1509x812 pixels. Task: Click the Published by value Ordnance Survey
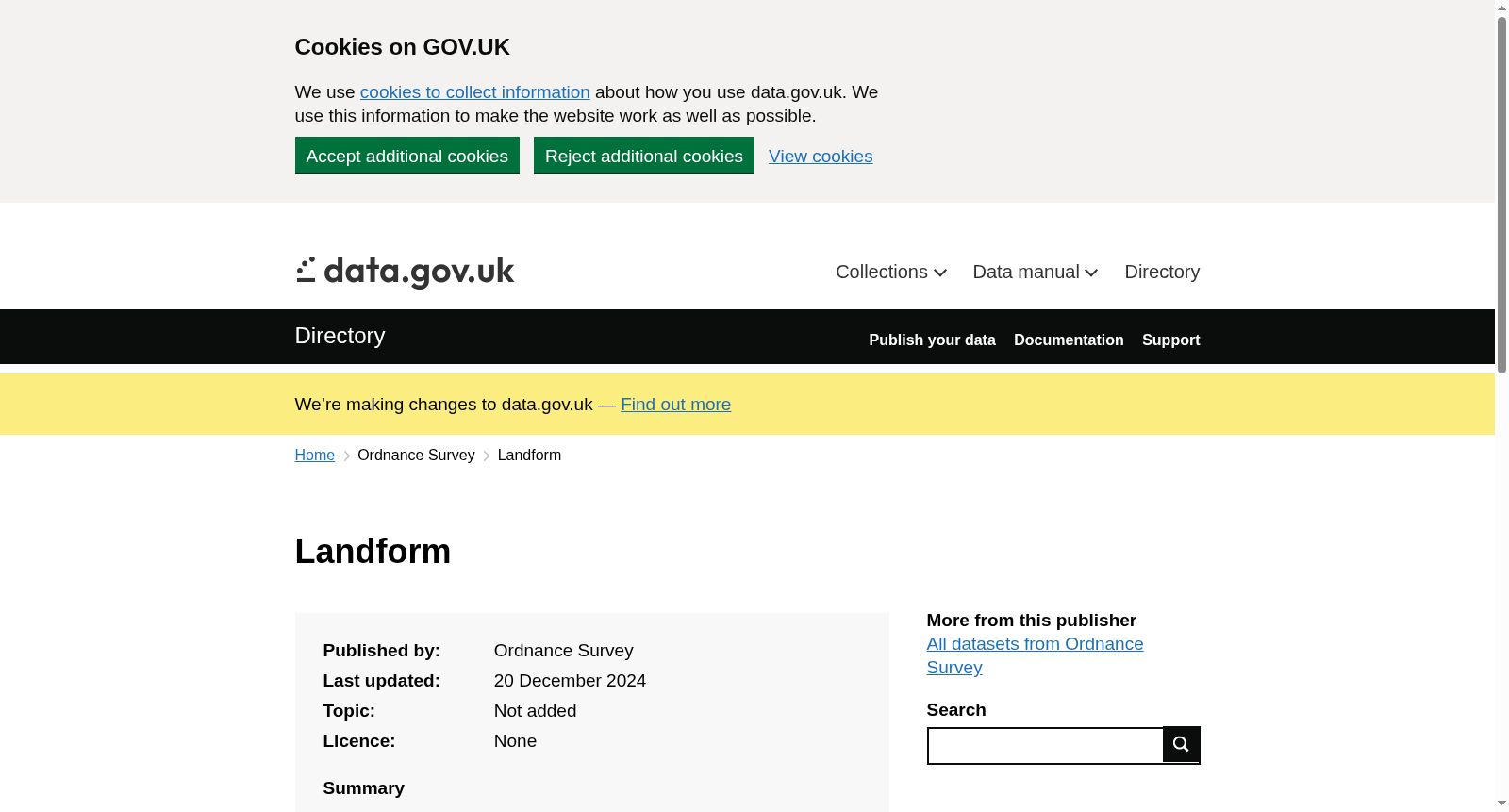564,651
